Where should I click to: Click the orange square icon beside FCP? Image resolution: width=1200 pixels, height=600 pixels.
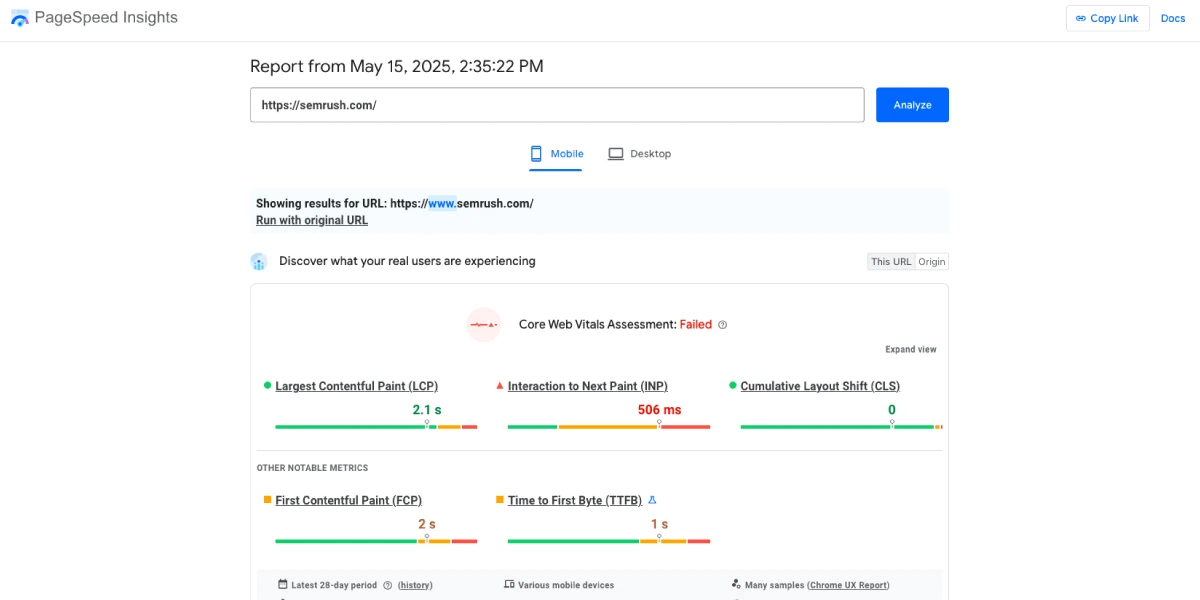[267, 499]
